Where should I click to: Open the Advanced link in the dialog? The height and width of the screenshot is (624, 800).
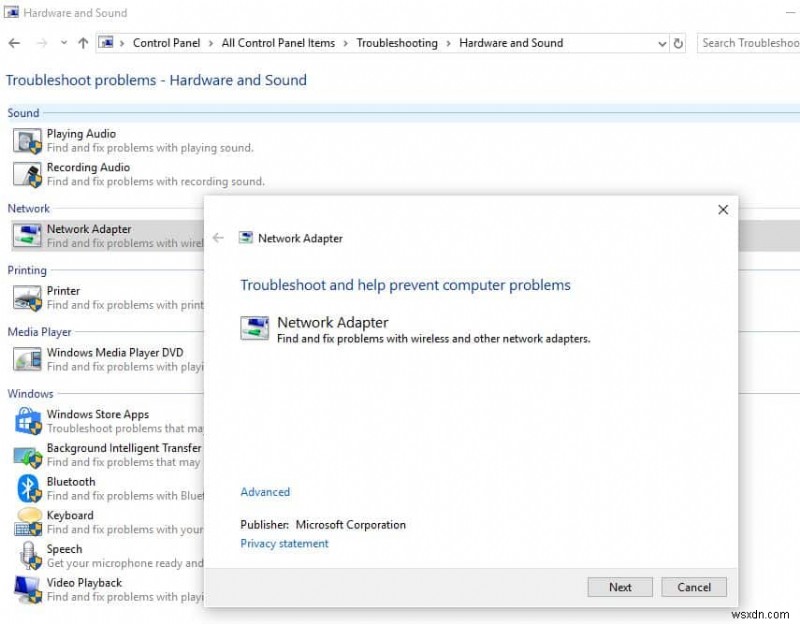pyautogui.click(x=264, y=492)
